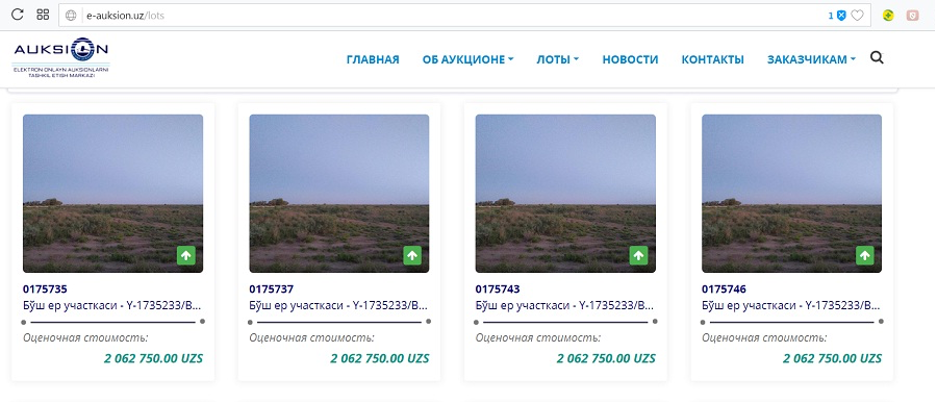Open the НОВОСТИ menu item
935x402 pixels.
(x=630, y=60)
